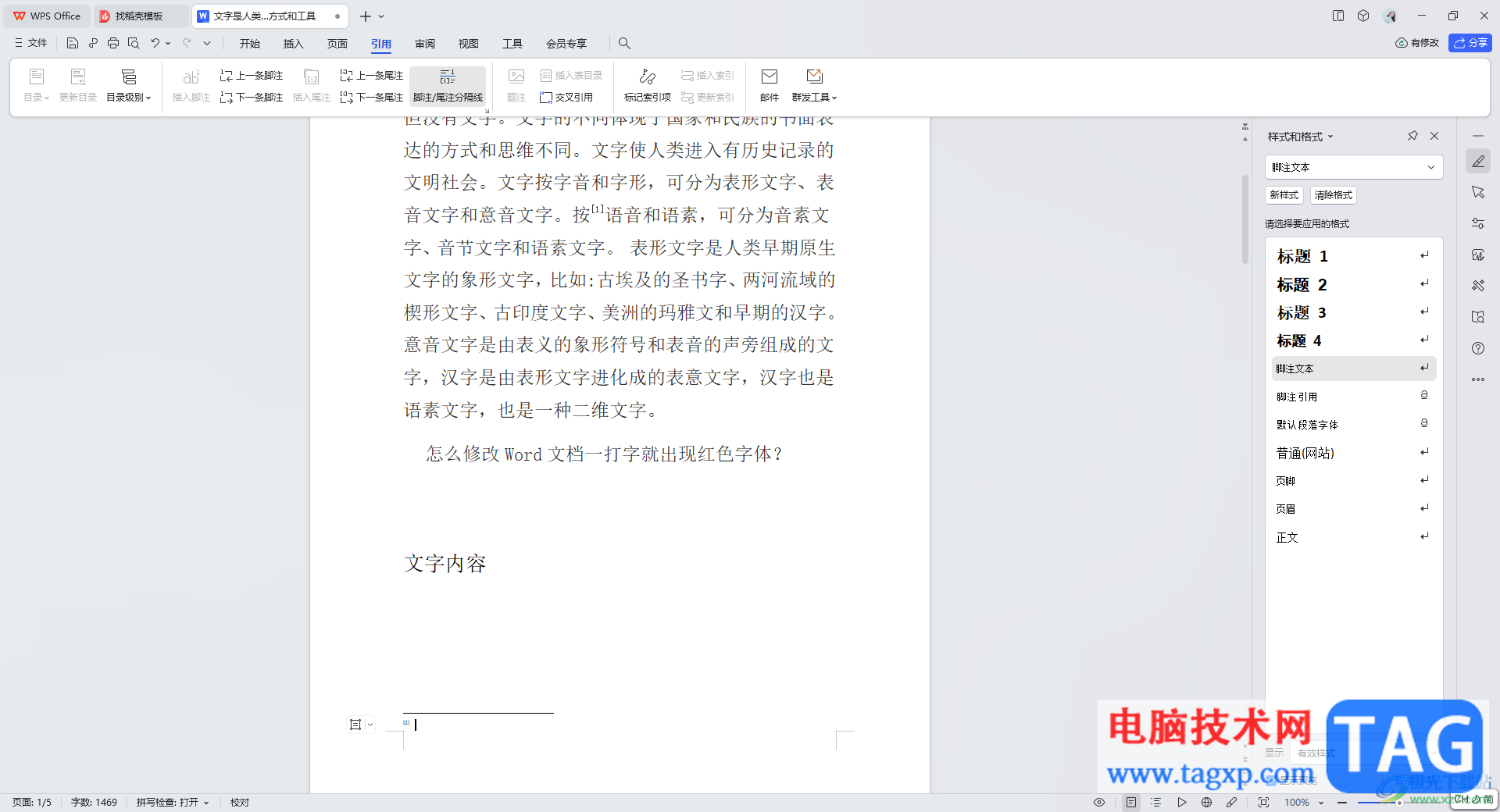Click the save document icon
The height and width of the screenshot is (812, 1500).
coord(73,44)
